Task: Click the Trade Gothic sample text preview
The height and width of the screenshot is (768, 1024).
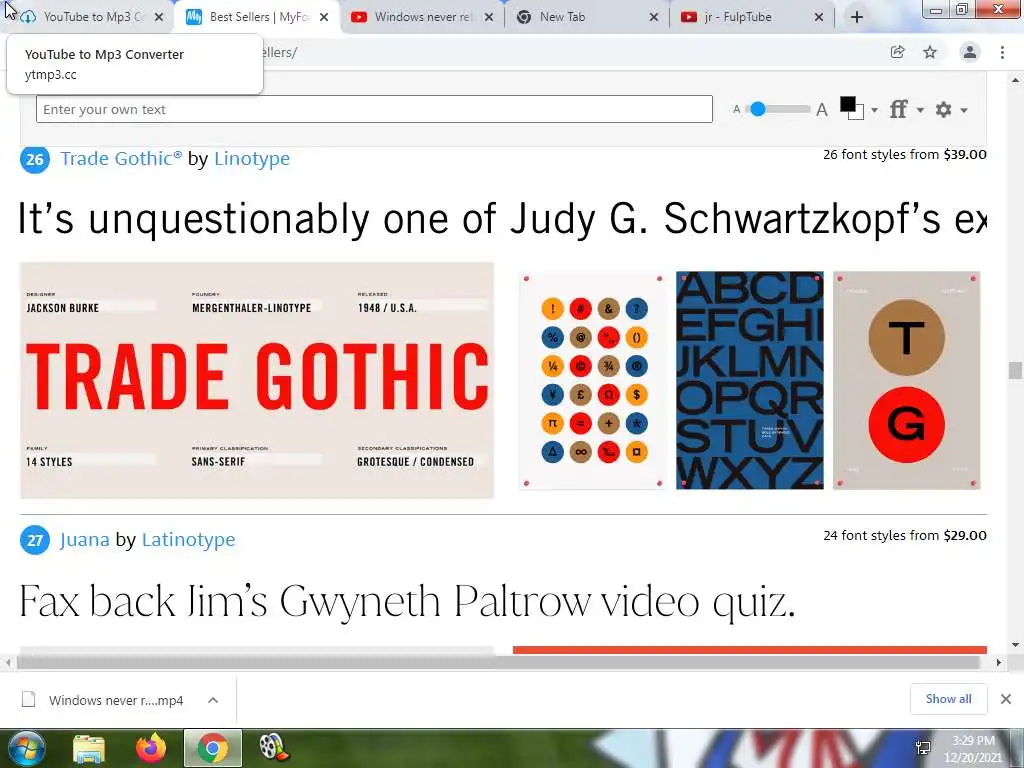Action: click(x=502, y=218)
